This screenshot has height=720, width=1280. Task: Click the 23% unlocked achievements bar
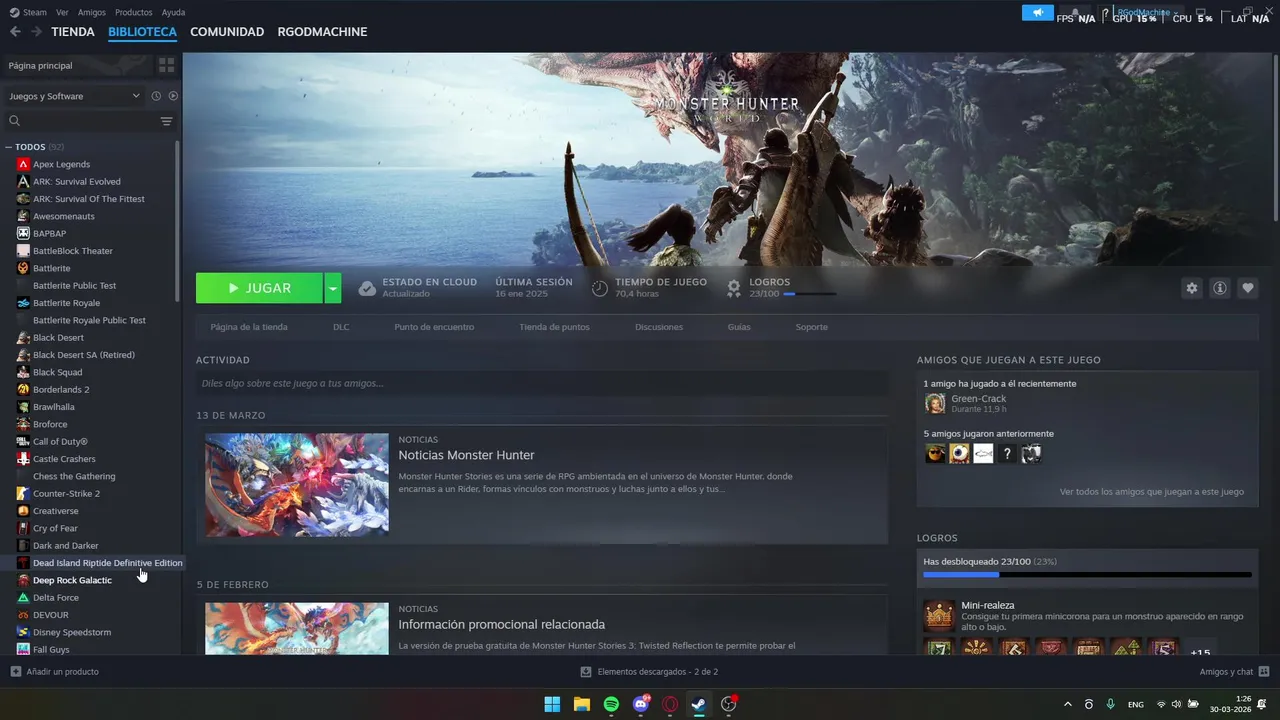[1087, 575]
